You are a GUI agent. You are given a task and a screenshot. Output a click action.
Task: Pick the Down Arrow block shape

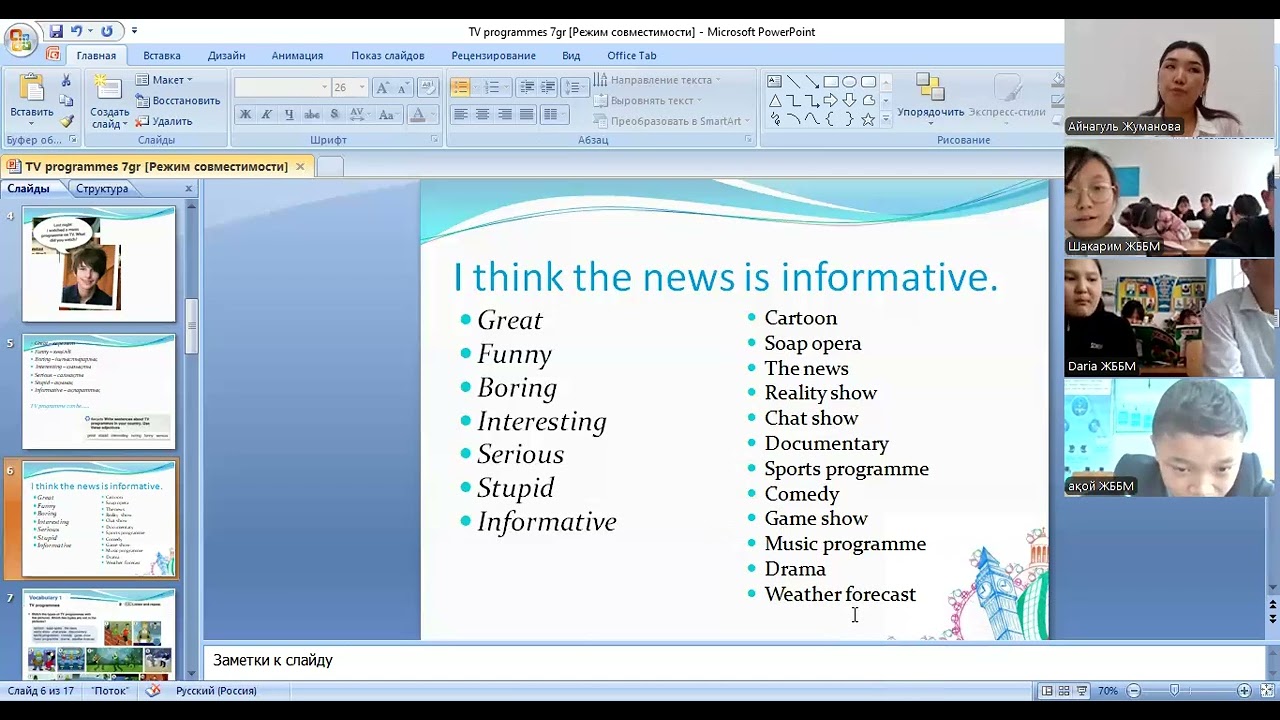[849, 100]
